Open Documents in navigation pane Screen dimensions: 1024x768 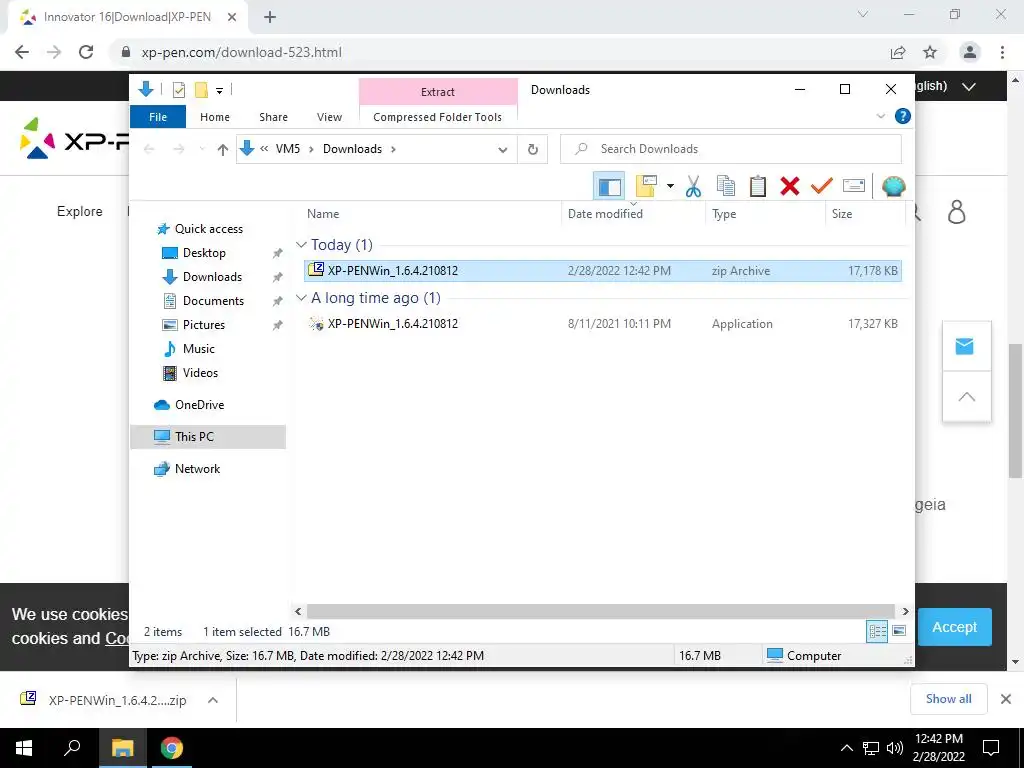[213, 301]
